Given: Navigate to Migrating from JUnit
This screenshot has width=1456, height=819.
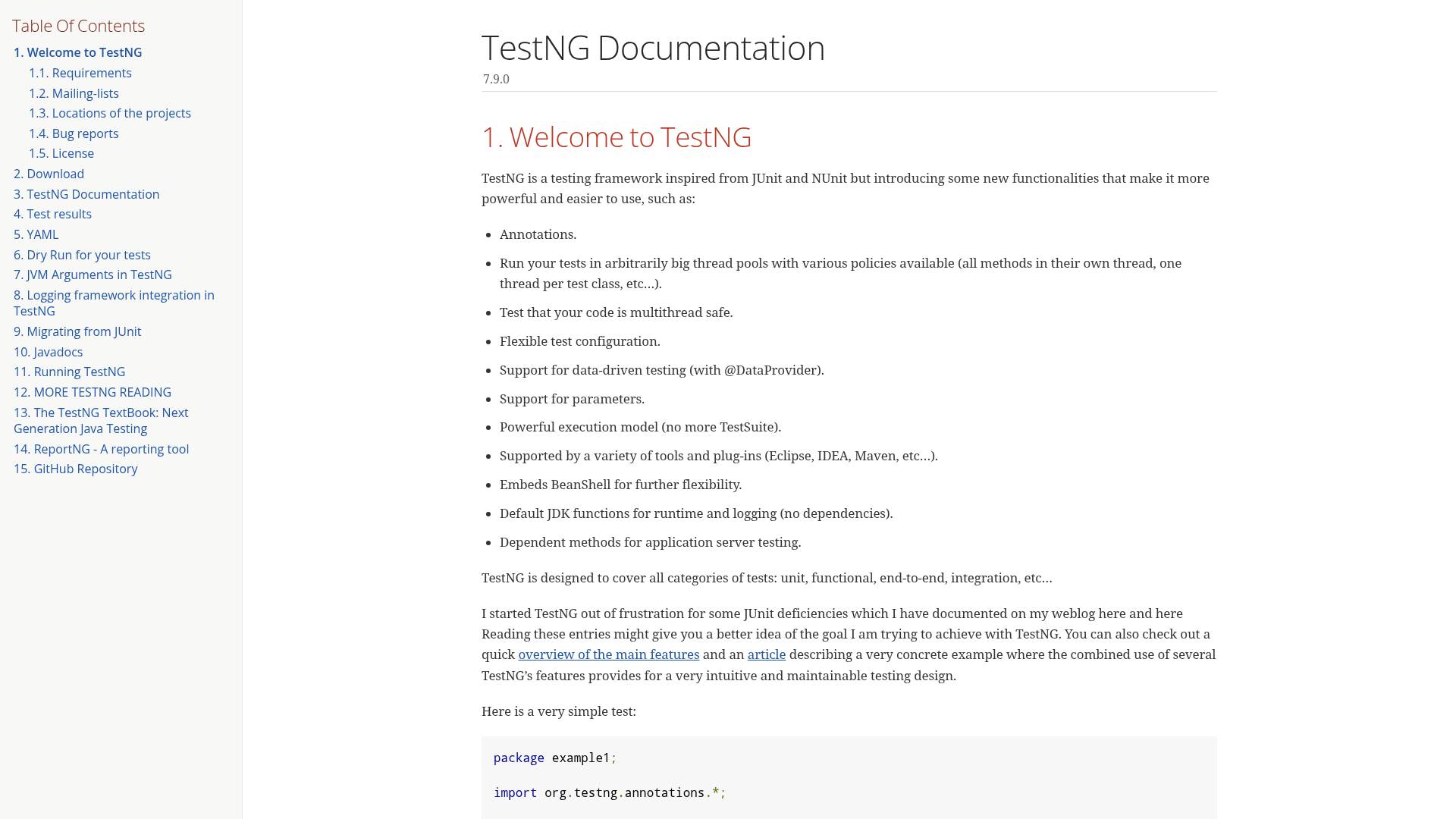Looking at the screenshot, I should tap(77, 331).
